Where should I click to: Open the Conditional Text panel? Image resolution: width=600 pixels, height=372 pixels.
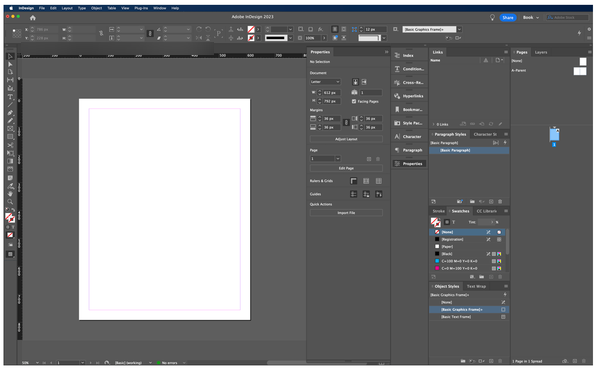(x=409, y=69)
